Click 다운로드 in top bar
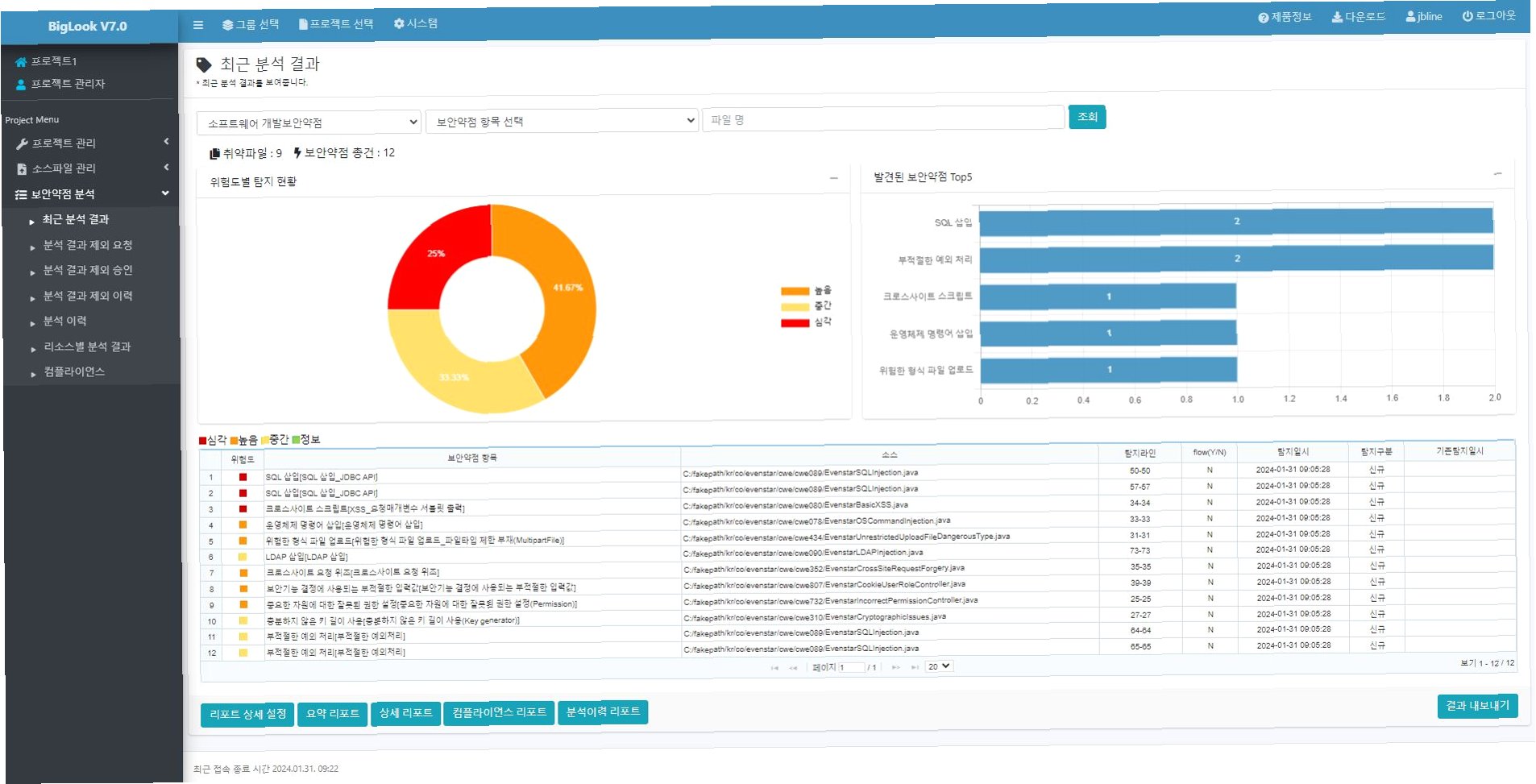 click(1358, 16)
